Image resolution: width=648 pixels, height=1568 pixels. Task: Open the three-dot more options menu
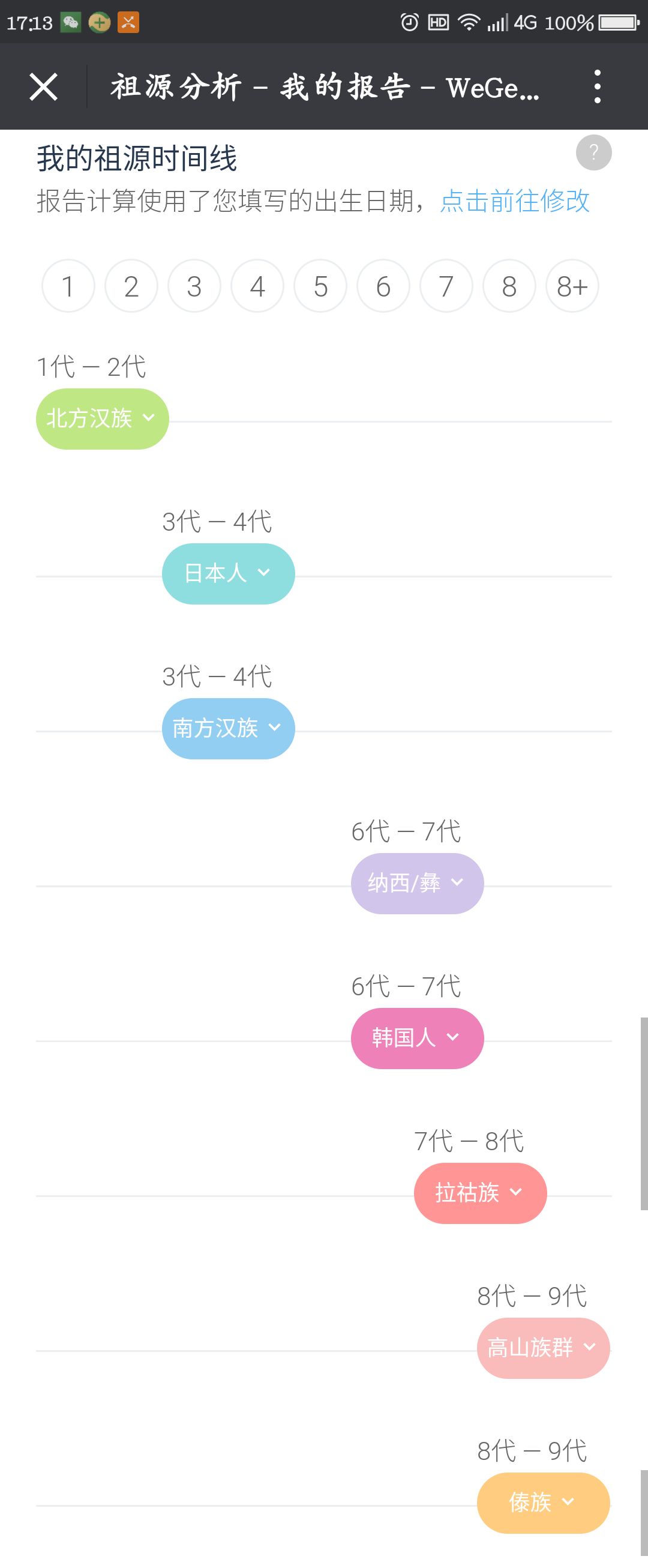[598, 86]
